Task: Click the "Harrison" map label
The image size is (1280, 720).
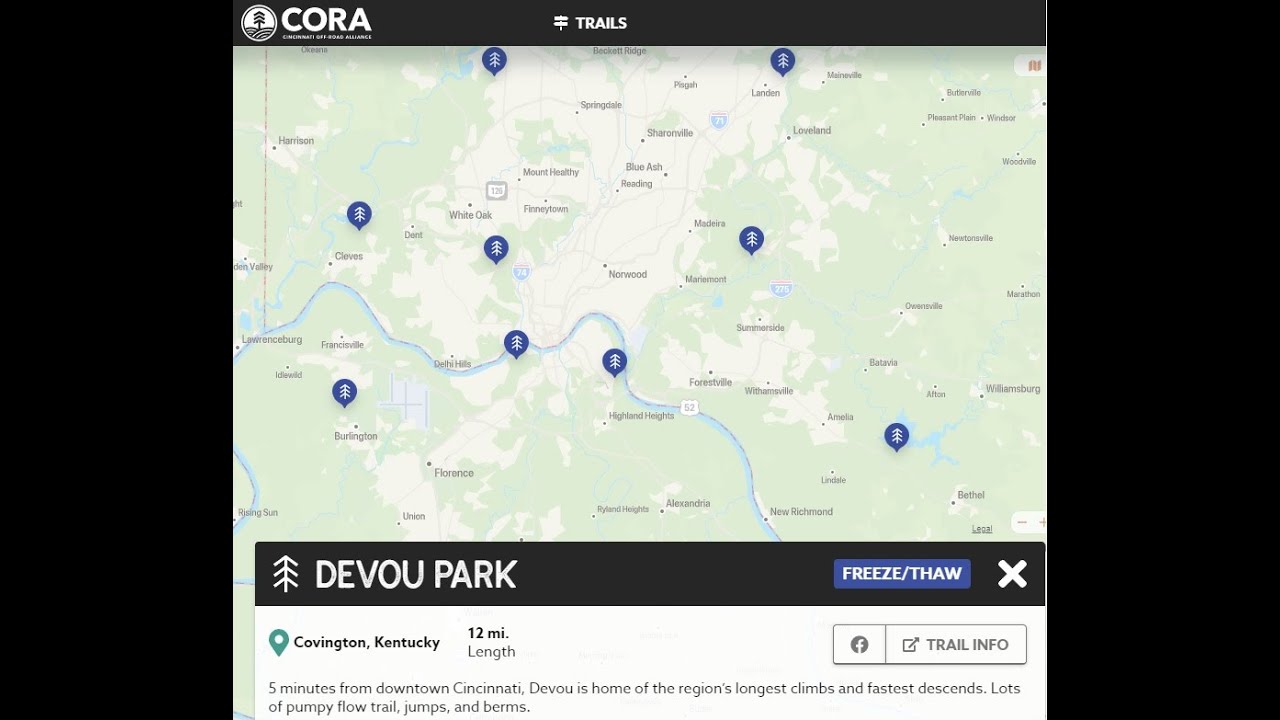Action: (x=296, y=141)
